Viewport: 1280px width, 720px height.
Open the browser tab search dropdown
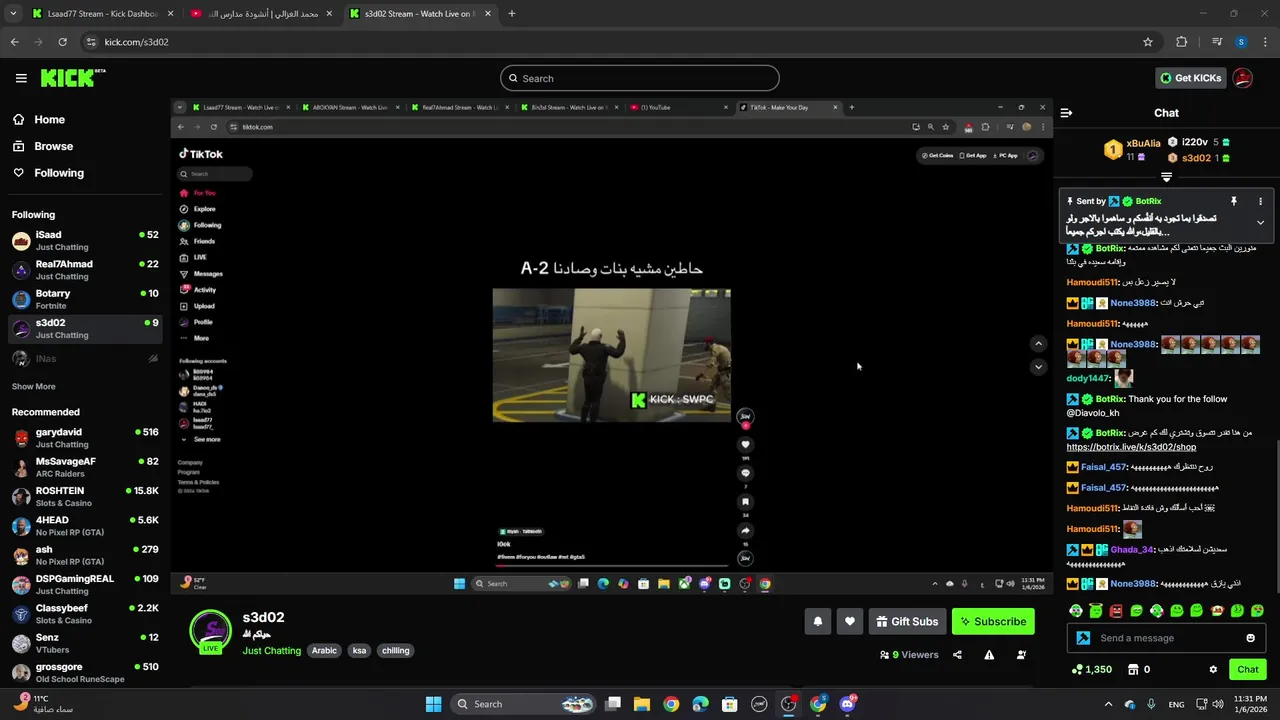pyautogui.click(x=13, y=14)
